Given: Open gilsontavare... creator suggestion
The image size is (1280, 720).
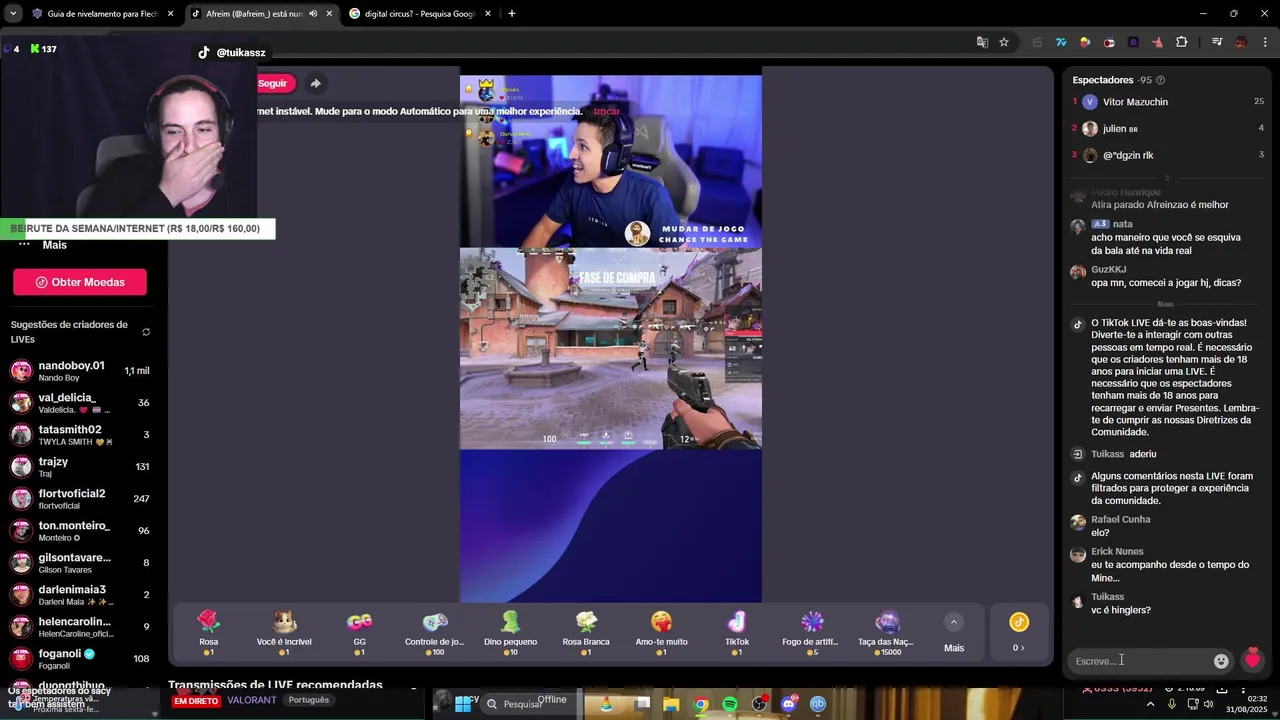Looking at the screenshot, I should (x=80, y=562).
